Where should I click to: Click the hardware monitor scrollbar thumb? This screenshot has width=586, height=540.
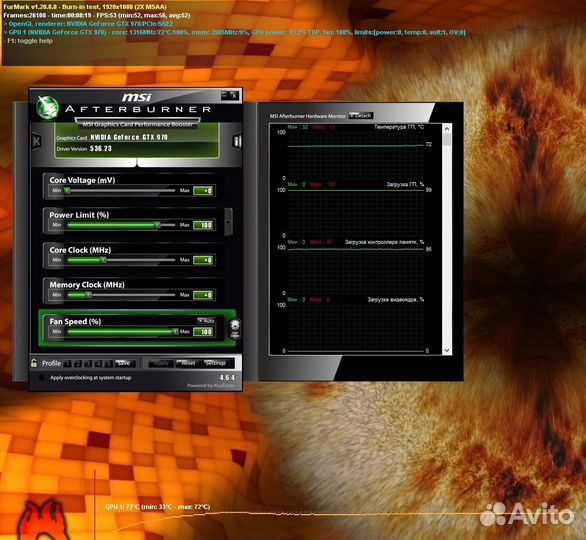point(447,140)
